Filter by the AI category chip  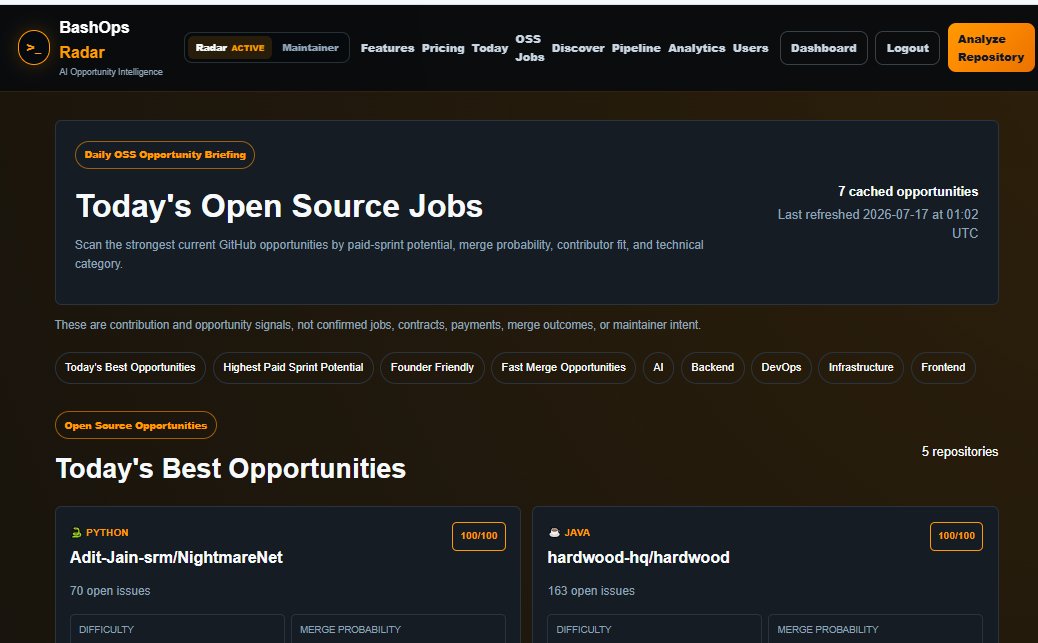tap(658, 368)
